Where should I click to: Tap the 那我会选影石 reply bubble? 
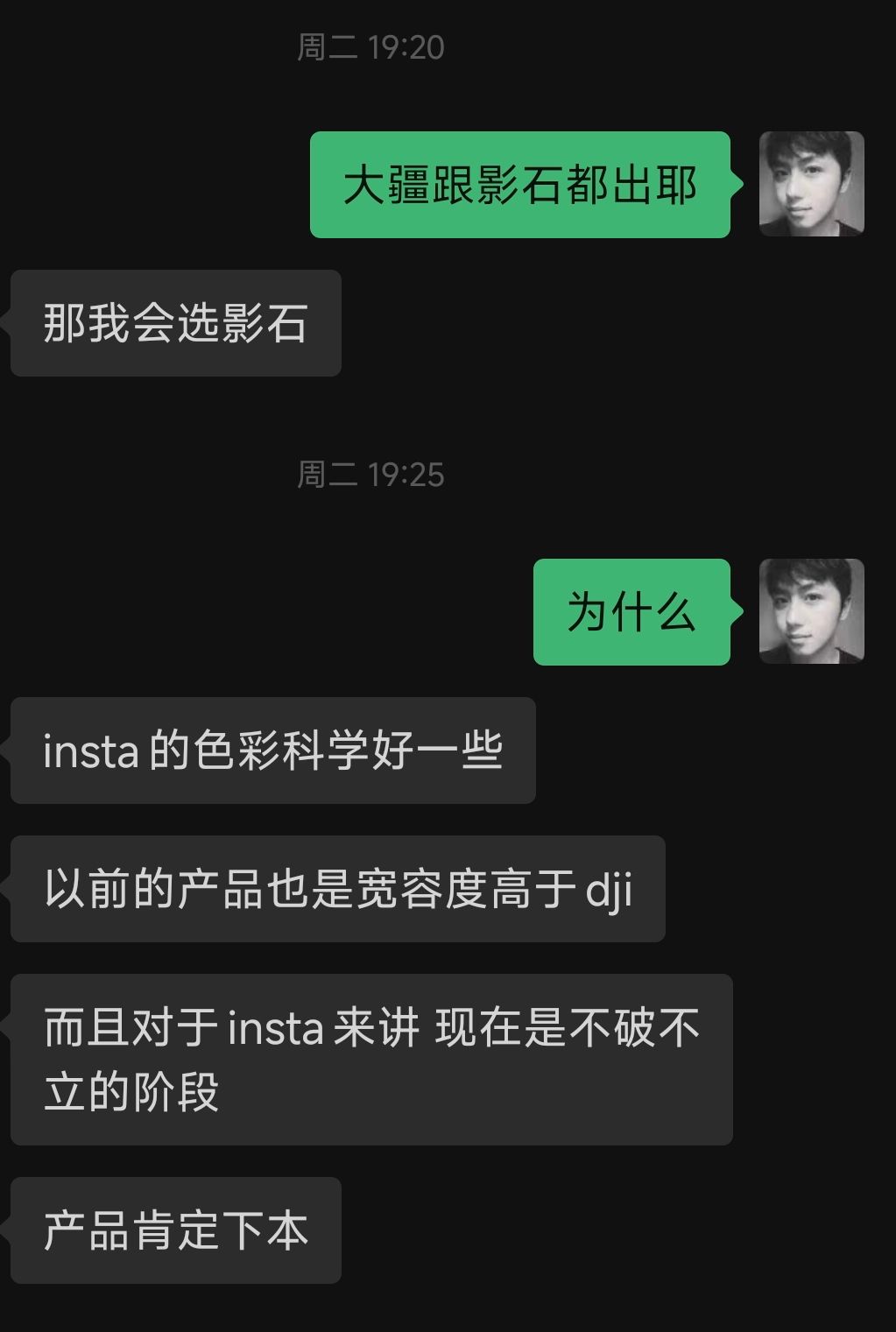point(176,323)
